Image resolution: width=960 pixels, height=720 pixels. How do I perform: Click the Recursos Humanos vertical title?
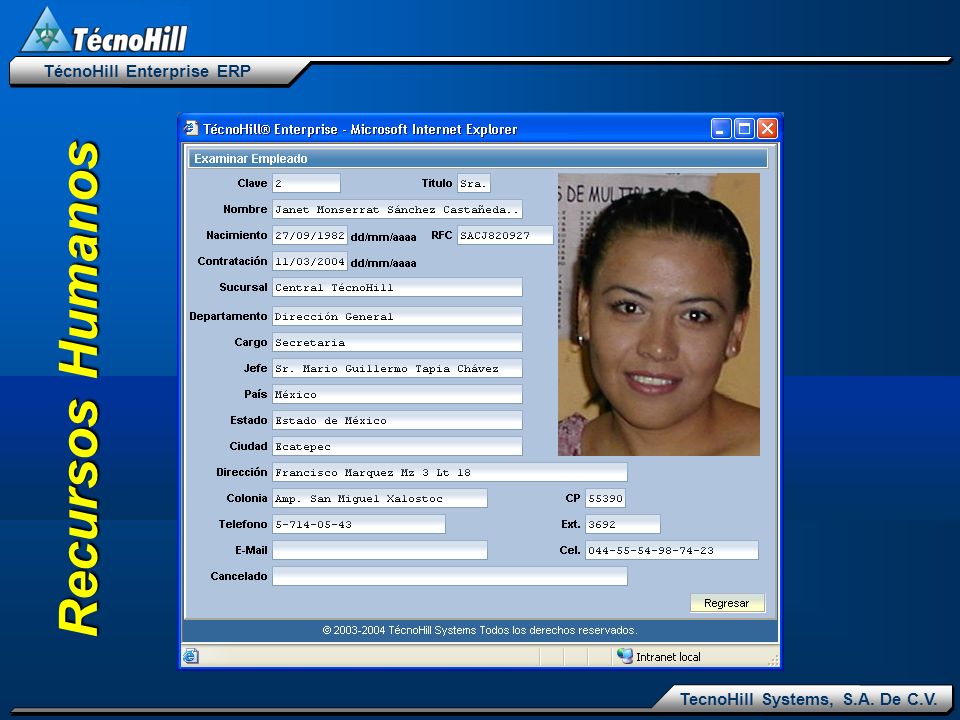pyautogui.click(x=80, y=388)
